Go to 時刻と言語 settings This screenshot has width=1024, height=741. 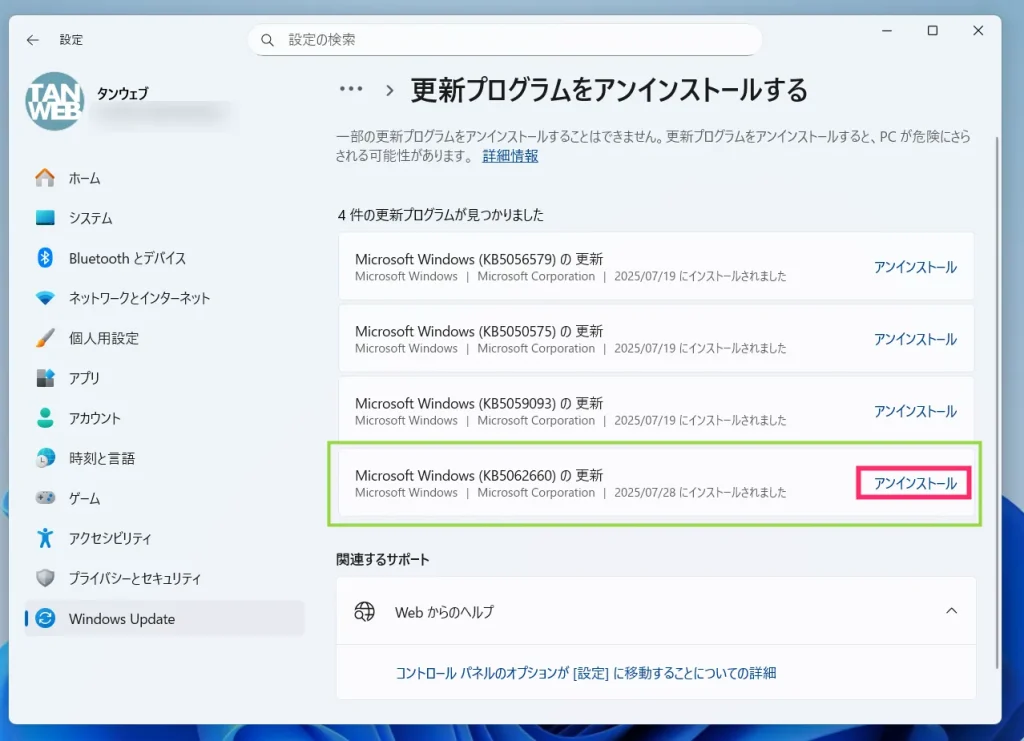(x=165, y=458)
